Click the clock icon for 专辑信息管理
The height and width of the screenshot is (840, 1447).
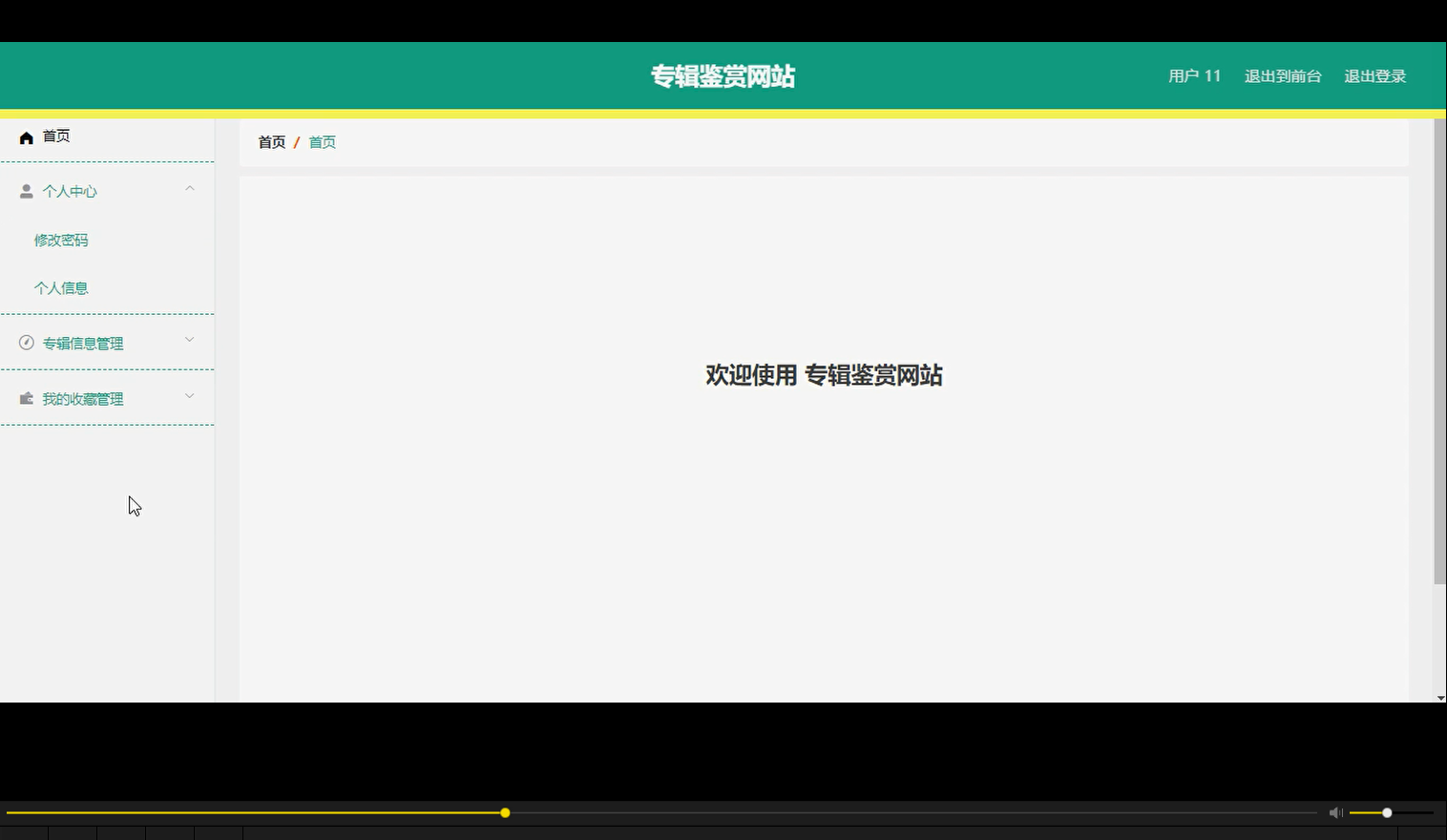pos(26,342)
